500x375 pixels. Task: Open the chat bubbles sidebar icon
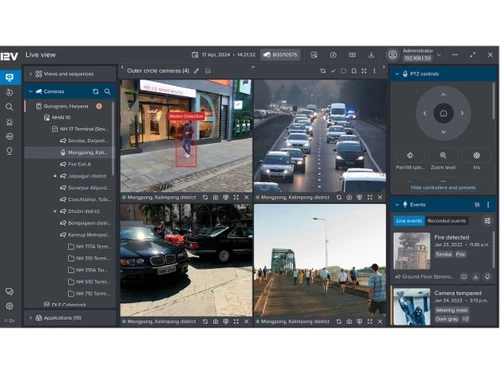click(x=9, y=292)
